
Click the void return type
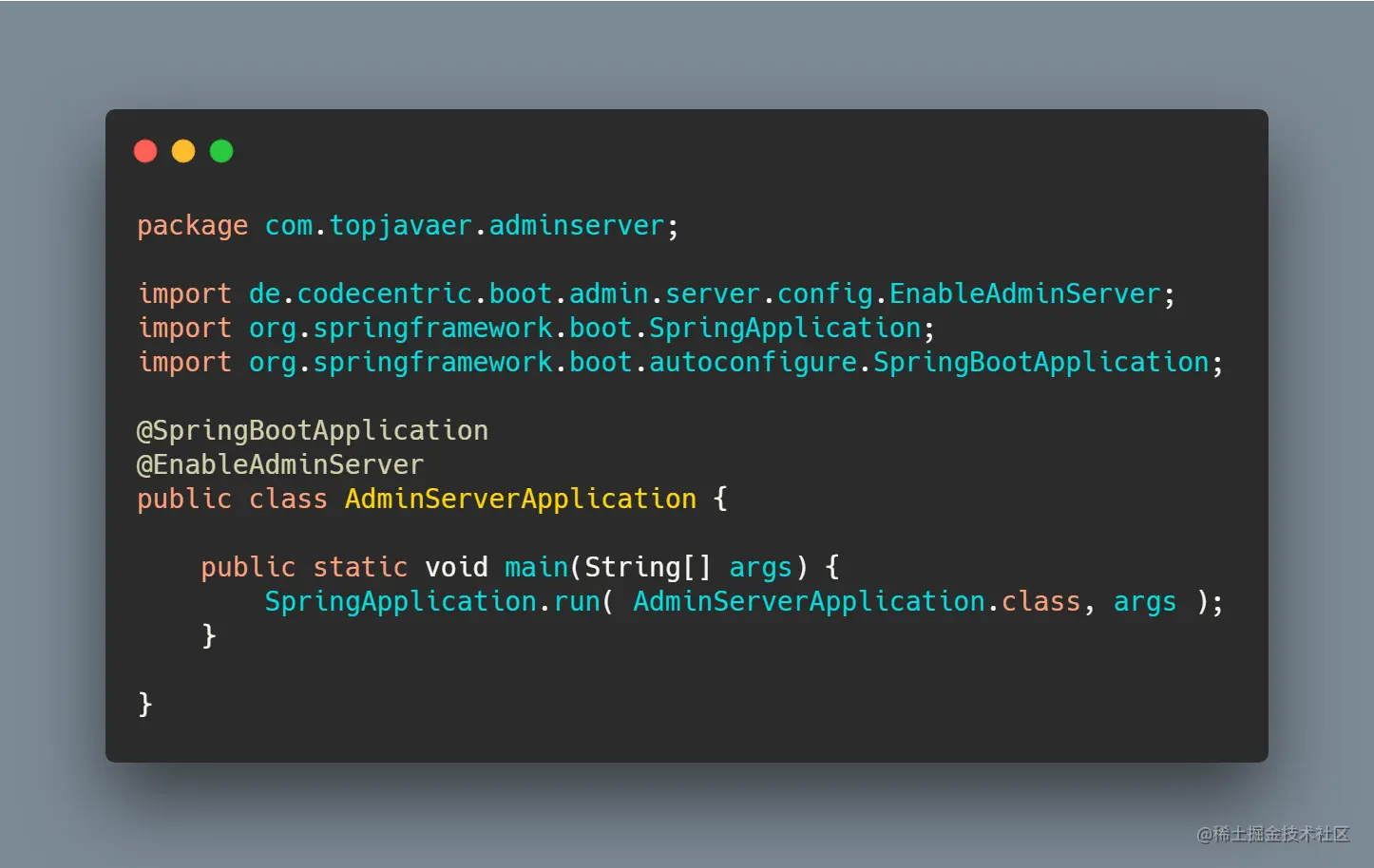coord(456,567)
